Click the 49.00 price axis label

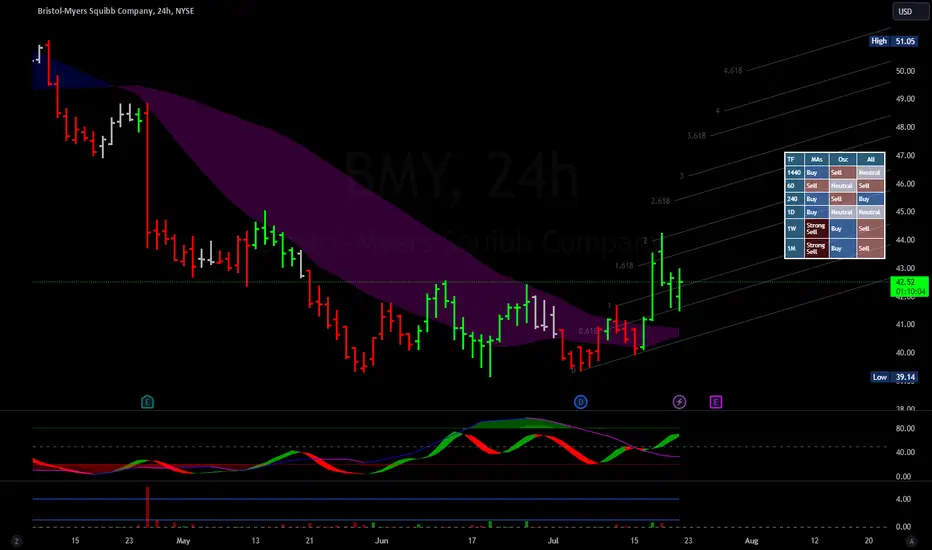click(x=905, y=99)
